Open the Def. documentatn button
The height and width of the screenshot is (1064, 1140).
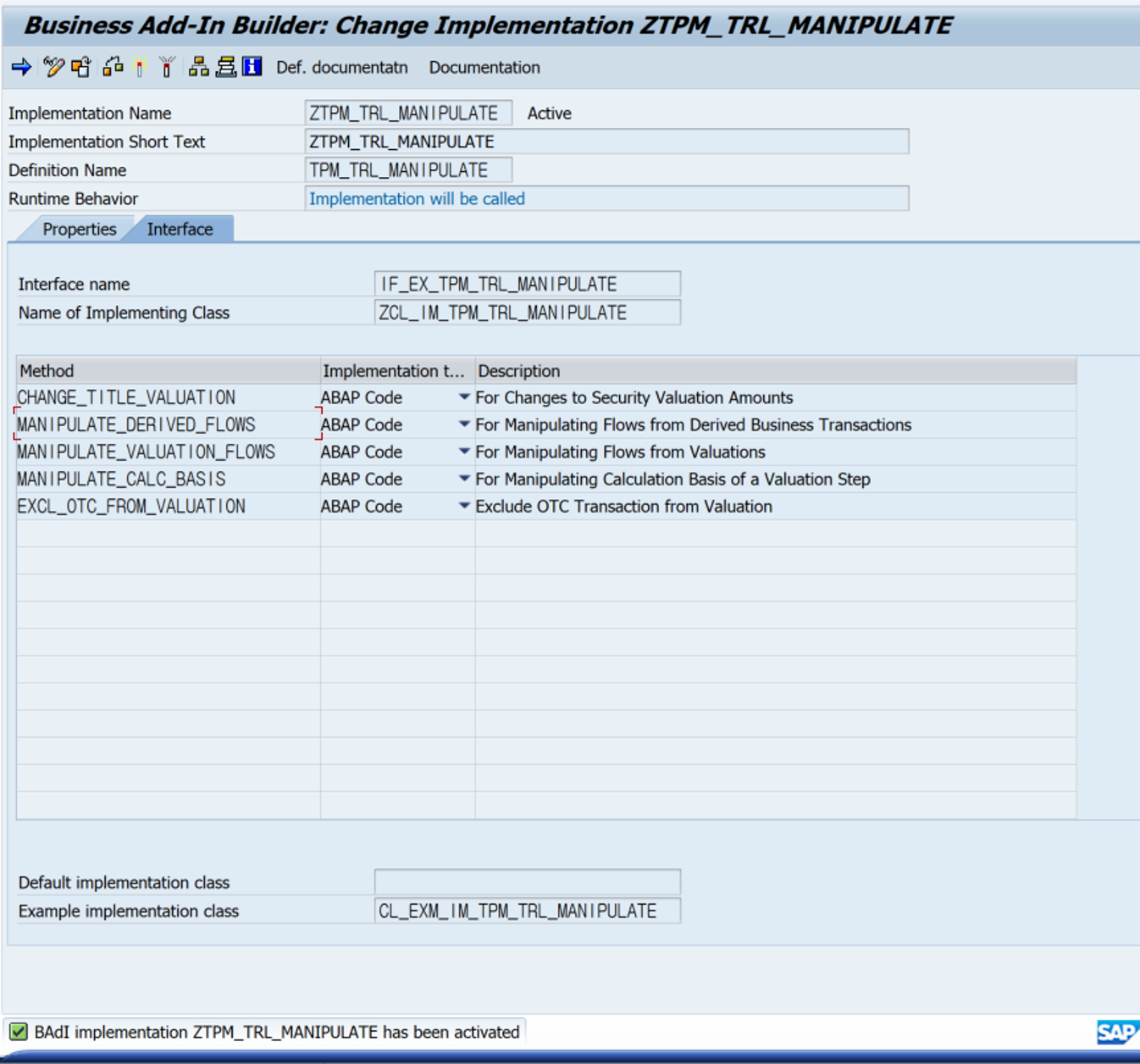(x=342, y=68)
